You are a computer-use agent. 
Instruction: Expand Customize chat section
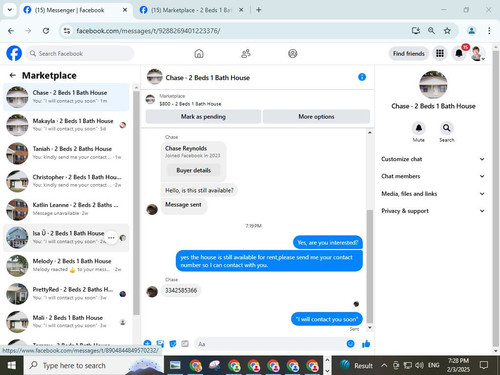coord(433,159)
